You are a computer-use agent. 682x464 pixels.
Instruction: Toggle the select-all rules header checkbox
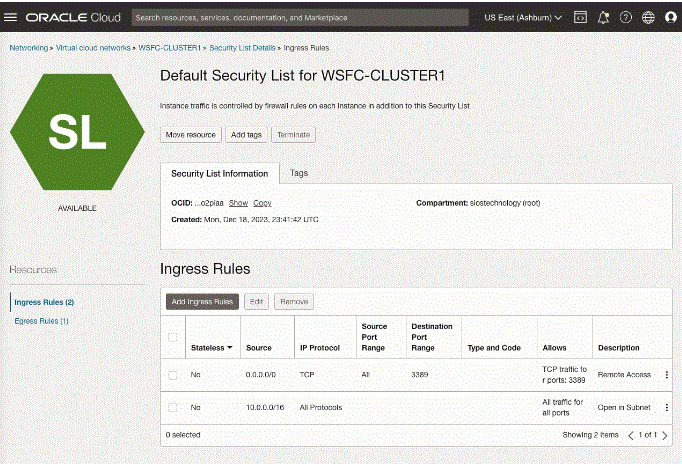173,336
